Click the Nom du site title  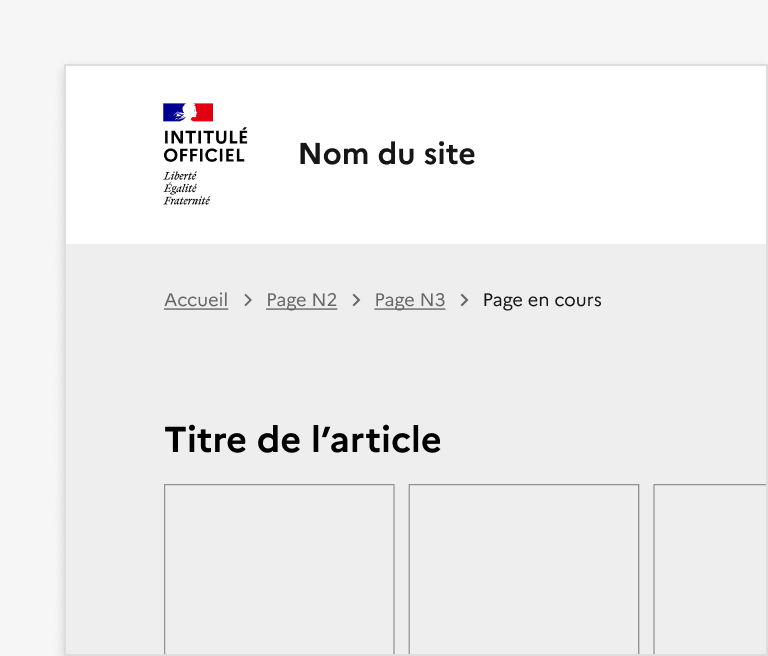(387, 154)
